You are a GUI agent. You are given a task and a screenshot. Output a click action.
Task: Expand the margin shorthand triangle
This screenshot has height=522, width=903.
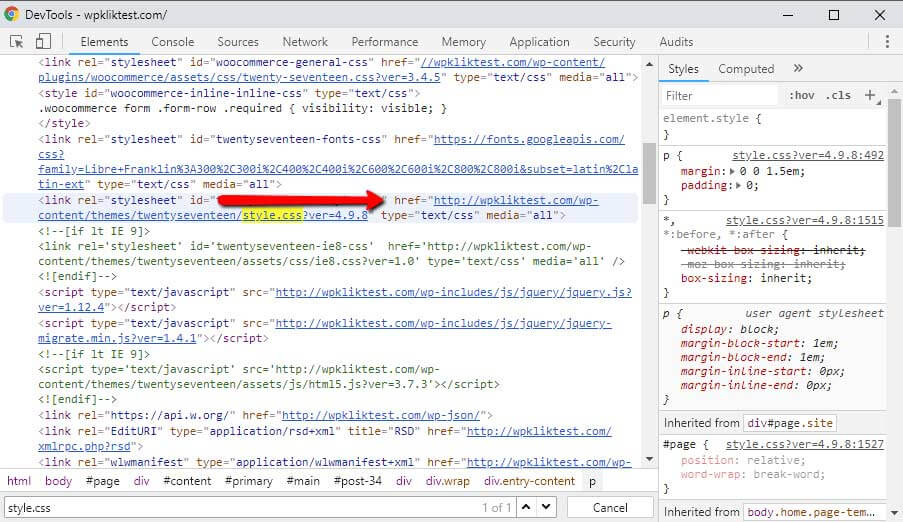(x=732, y=171)
